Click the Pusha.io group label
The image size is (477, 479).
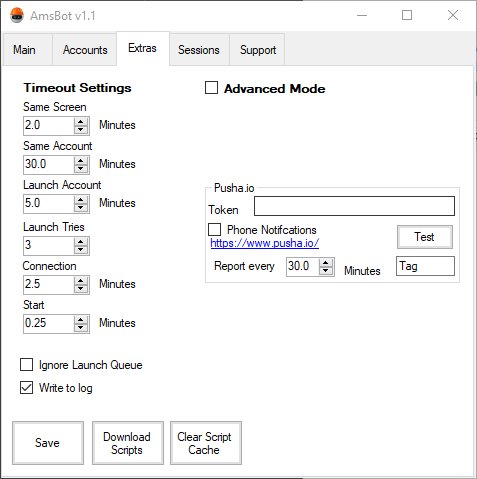point(234,188)
